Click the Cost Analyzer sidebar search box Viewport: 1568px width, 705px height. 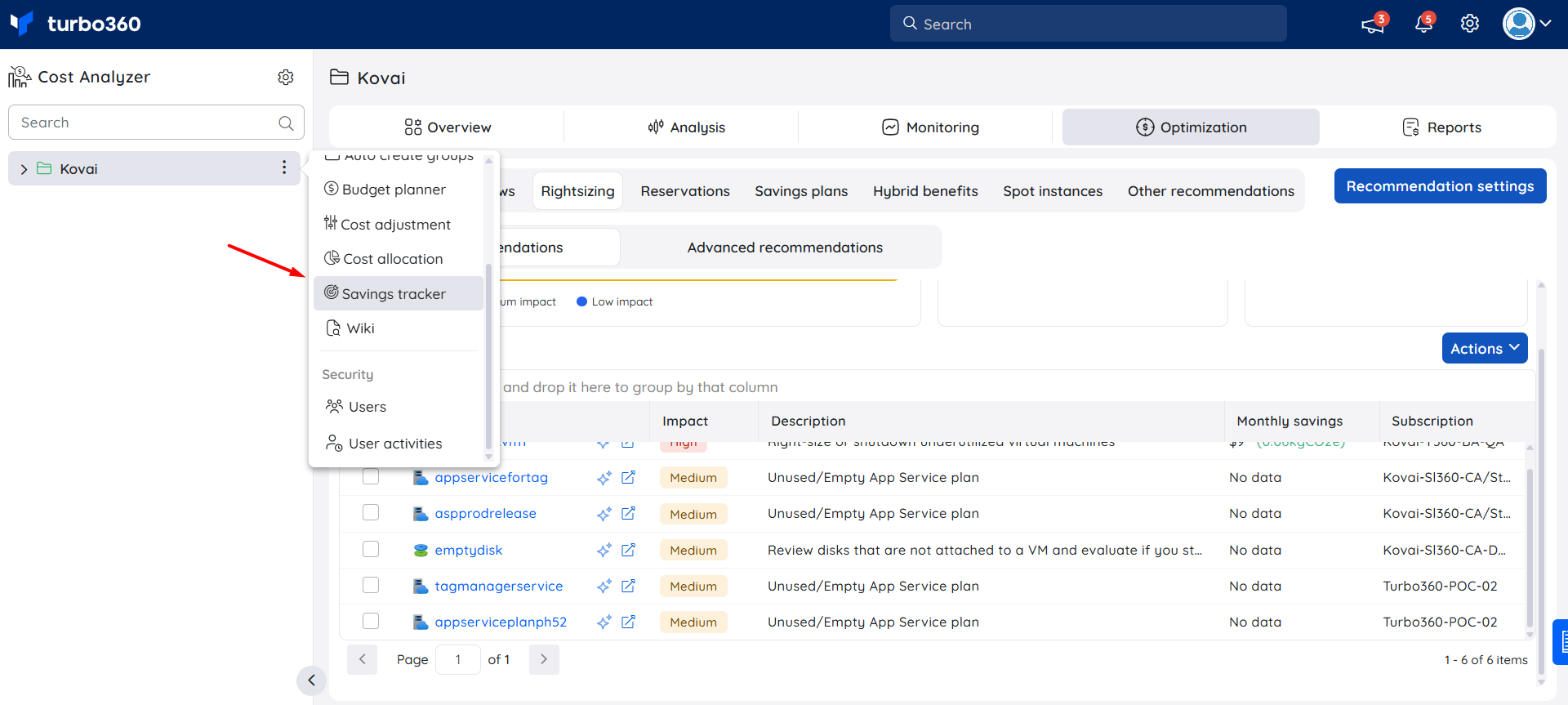156,123
